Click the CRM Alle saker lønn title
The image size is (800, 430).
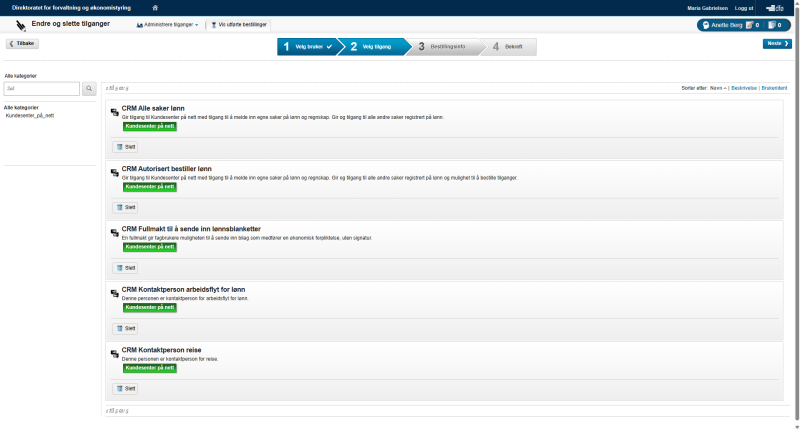(x=153, y=108)
